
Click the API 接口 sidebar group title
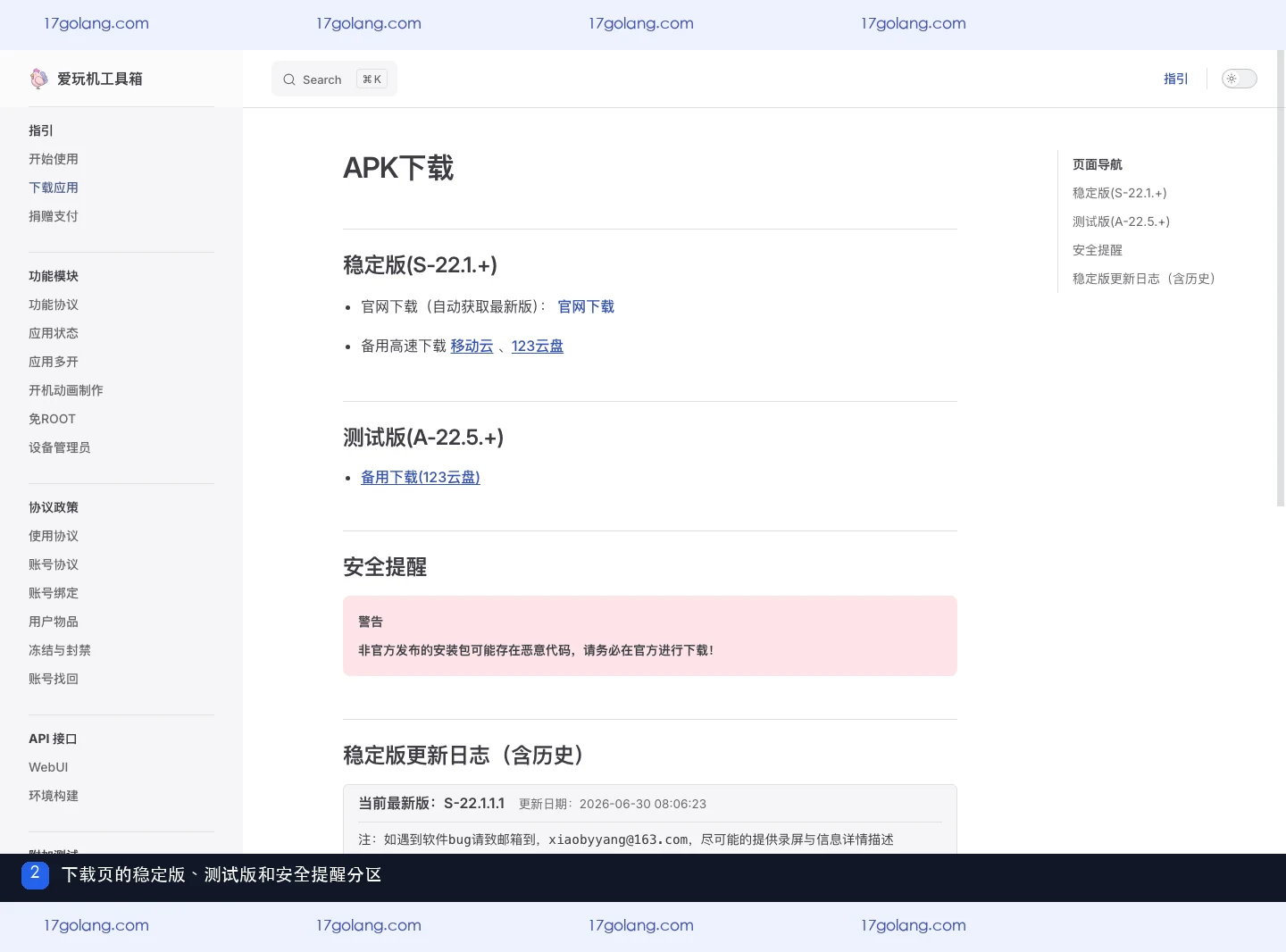pos(53,739)
